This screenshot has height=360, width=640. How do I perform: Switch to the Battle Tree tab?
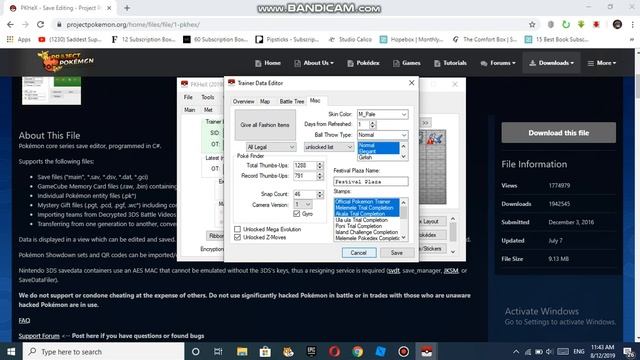point(291,101)
